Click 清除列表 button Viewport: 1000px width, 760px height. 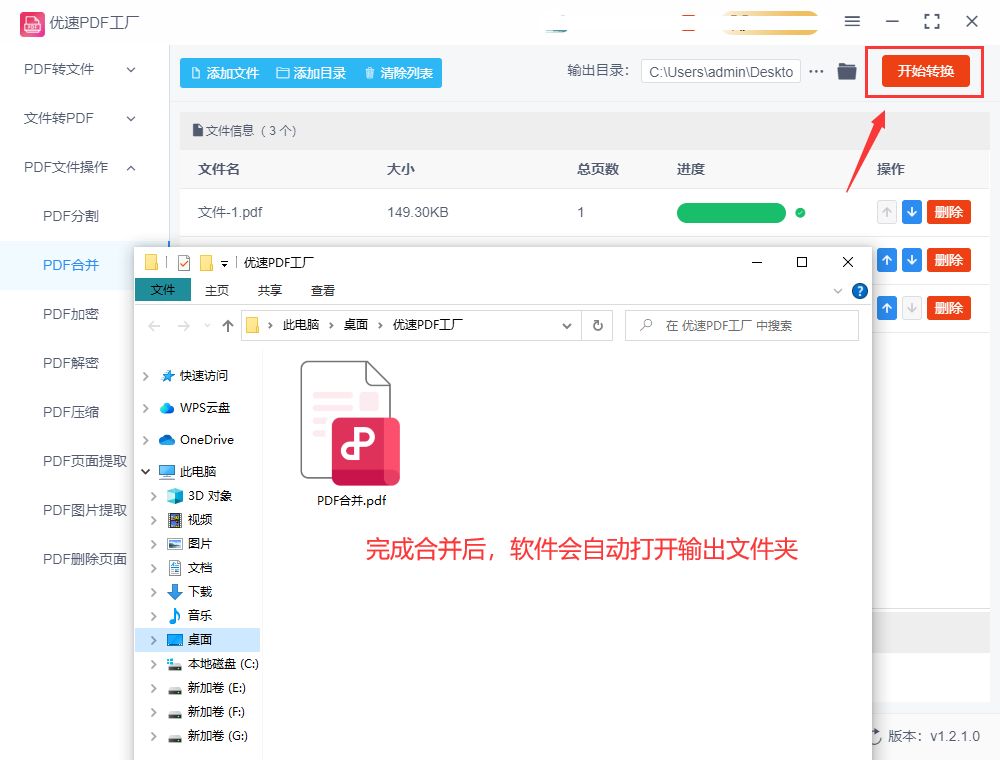coord(399,73)
